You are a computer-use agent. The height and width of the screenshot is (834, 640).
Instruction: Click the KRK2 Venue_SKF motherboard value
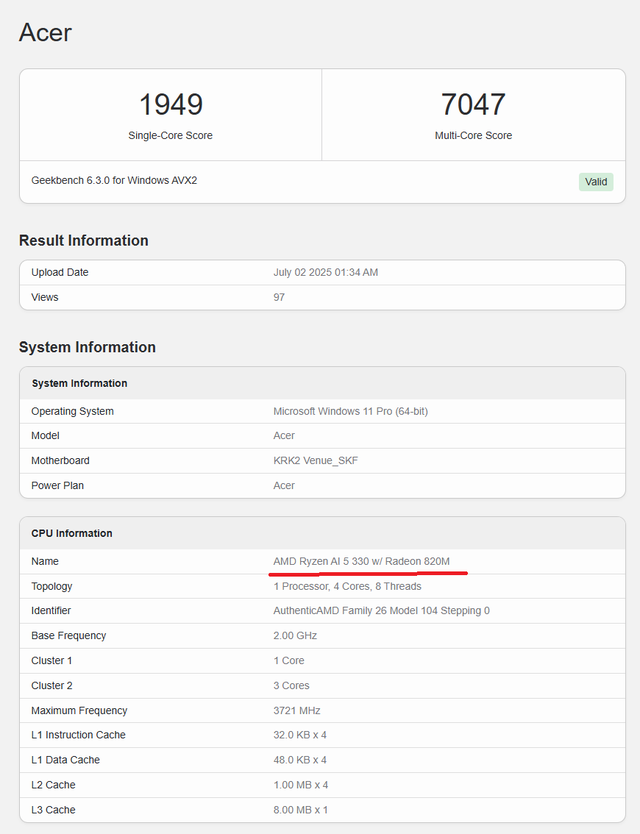point(315,461)
